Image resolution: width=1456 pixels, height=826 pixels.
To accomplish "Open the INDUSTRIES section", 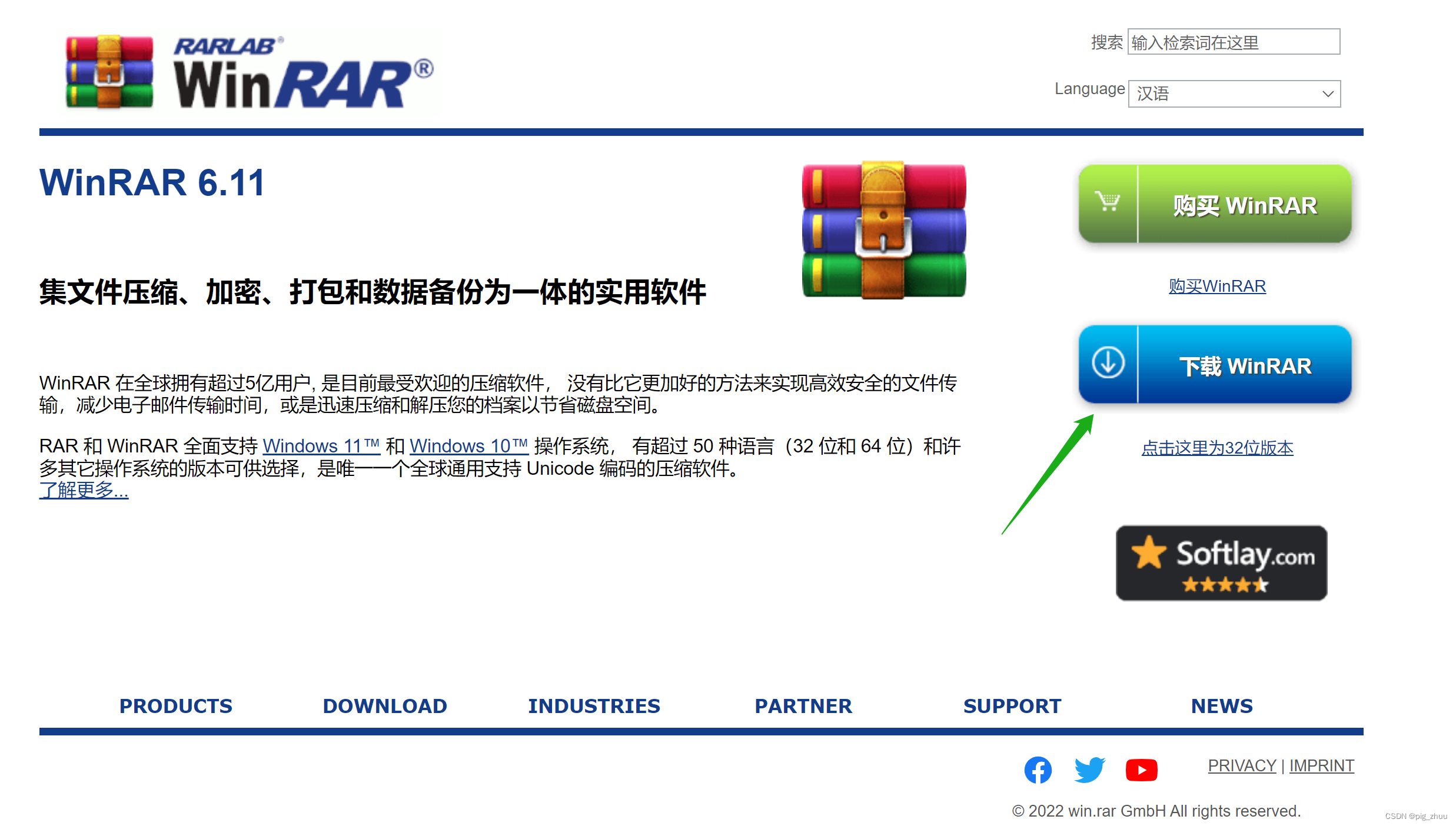I will [x=594, y=706].
